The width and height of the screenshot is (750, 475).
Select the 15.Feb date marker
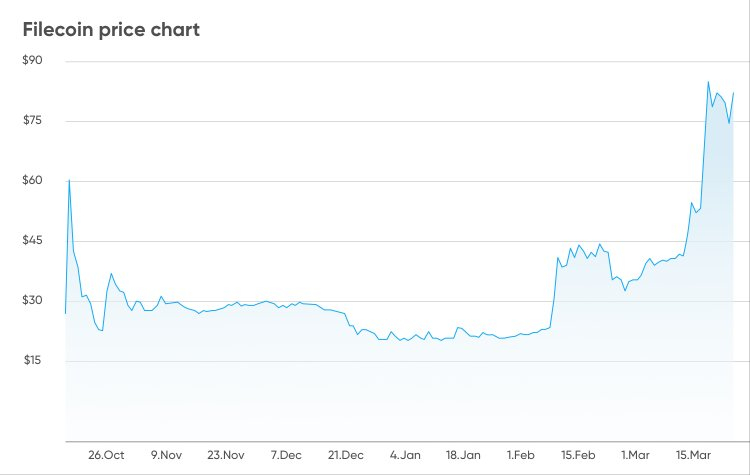580,455
